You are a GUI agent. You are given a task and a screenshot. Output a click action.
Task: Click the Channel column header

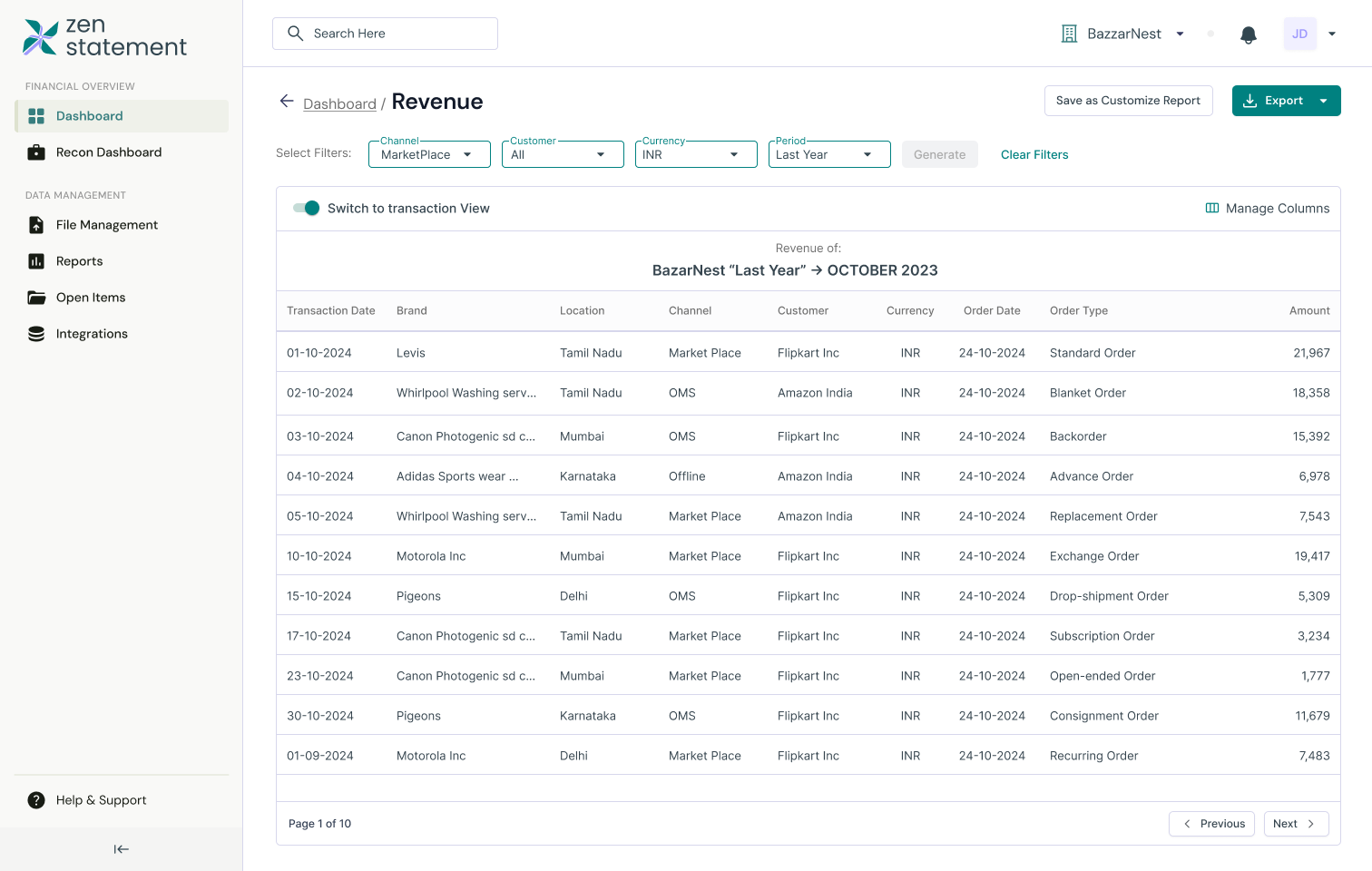691,310
